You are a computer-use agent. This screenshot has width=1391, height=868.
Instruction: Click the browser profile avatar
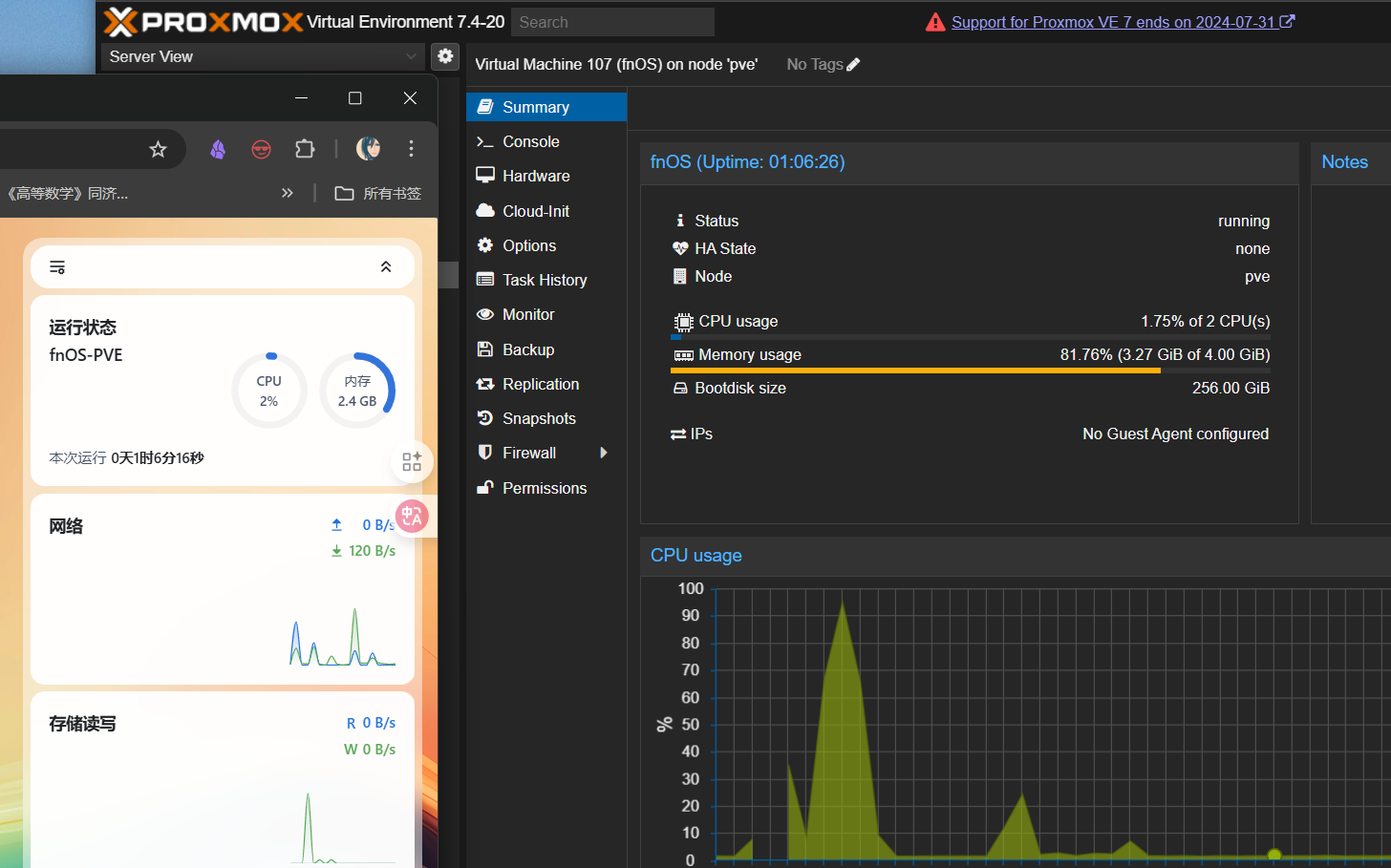click(x=368, y=148)
